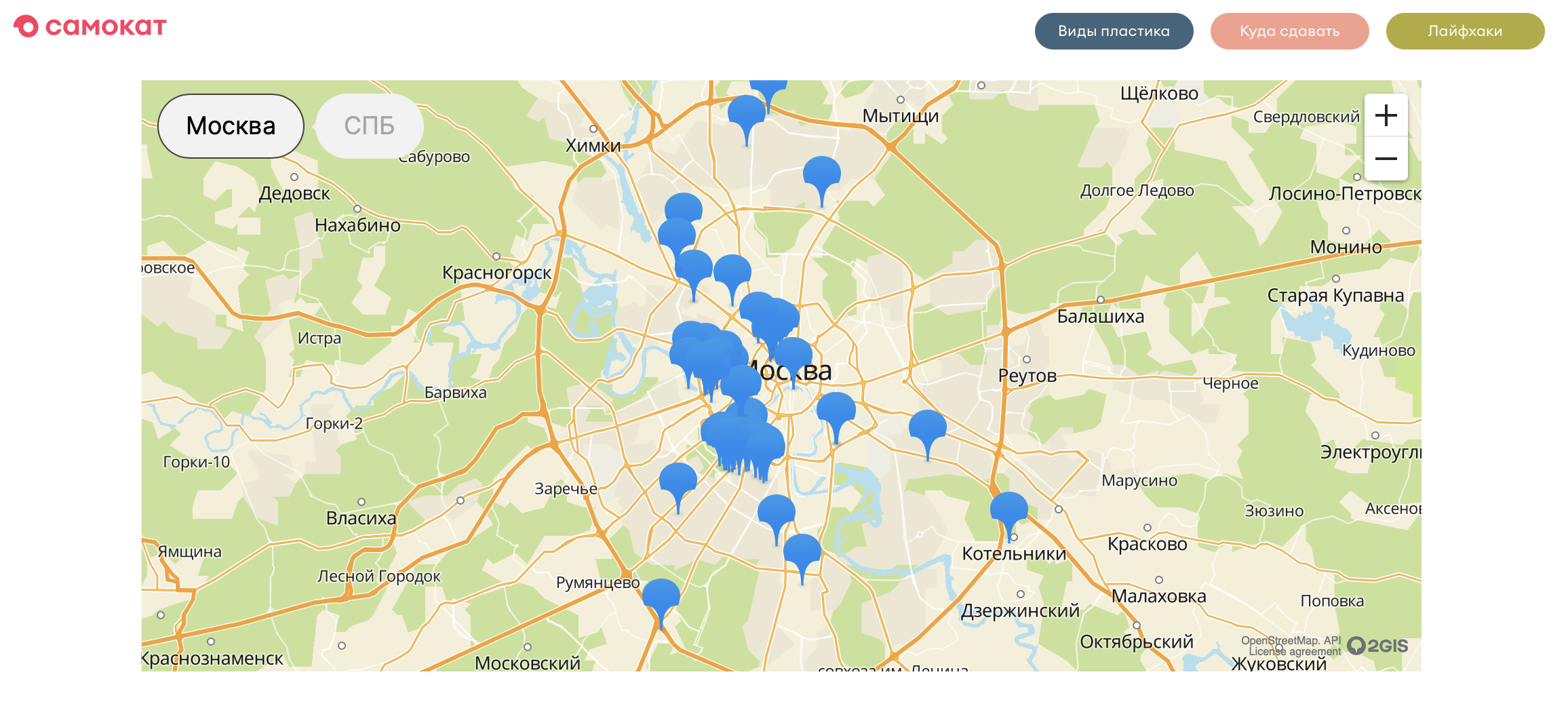
Task: Select the map pin near Румянцево
Action: (661, 595)
